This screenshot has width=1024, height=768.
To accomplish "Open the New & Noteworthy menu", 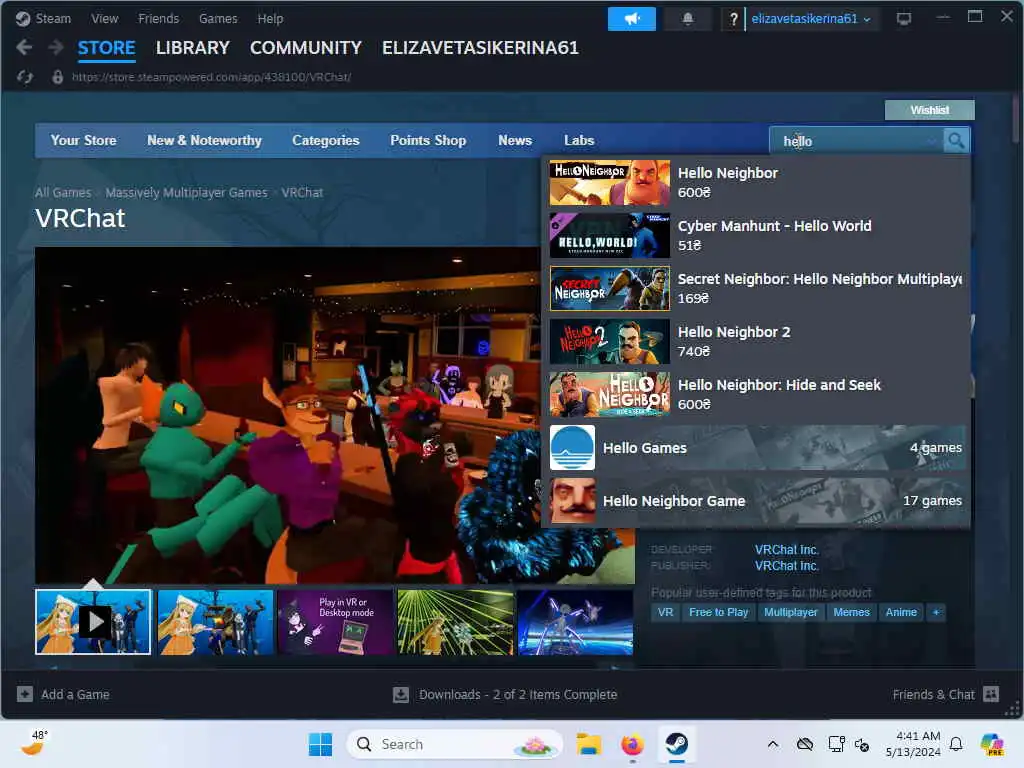I will [204, 140].
